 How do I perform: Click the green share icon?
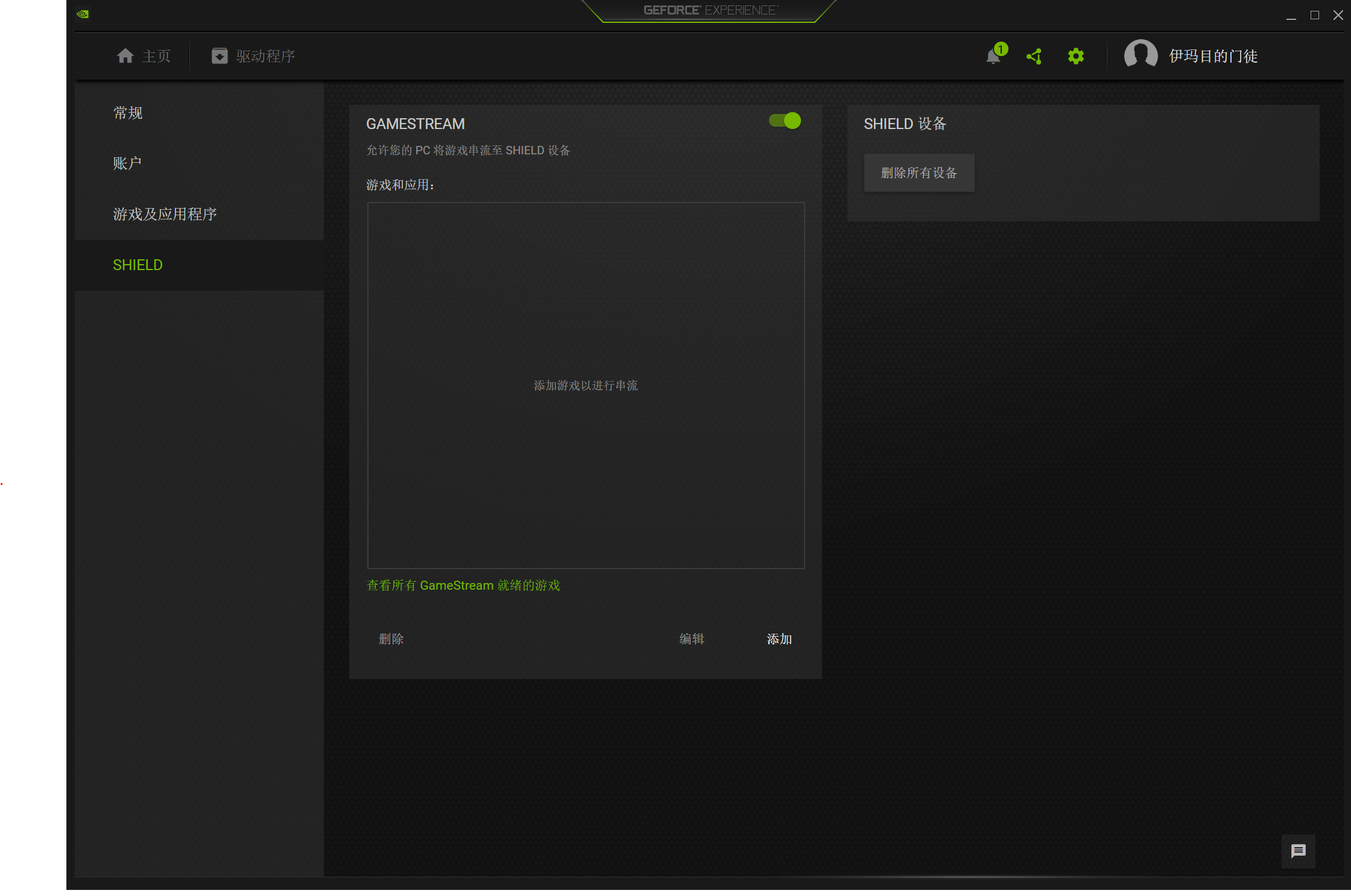click(1034, 57)
